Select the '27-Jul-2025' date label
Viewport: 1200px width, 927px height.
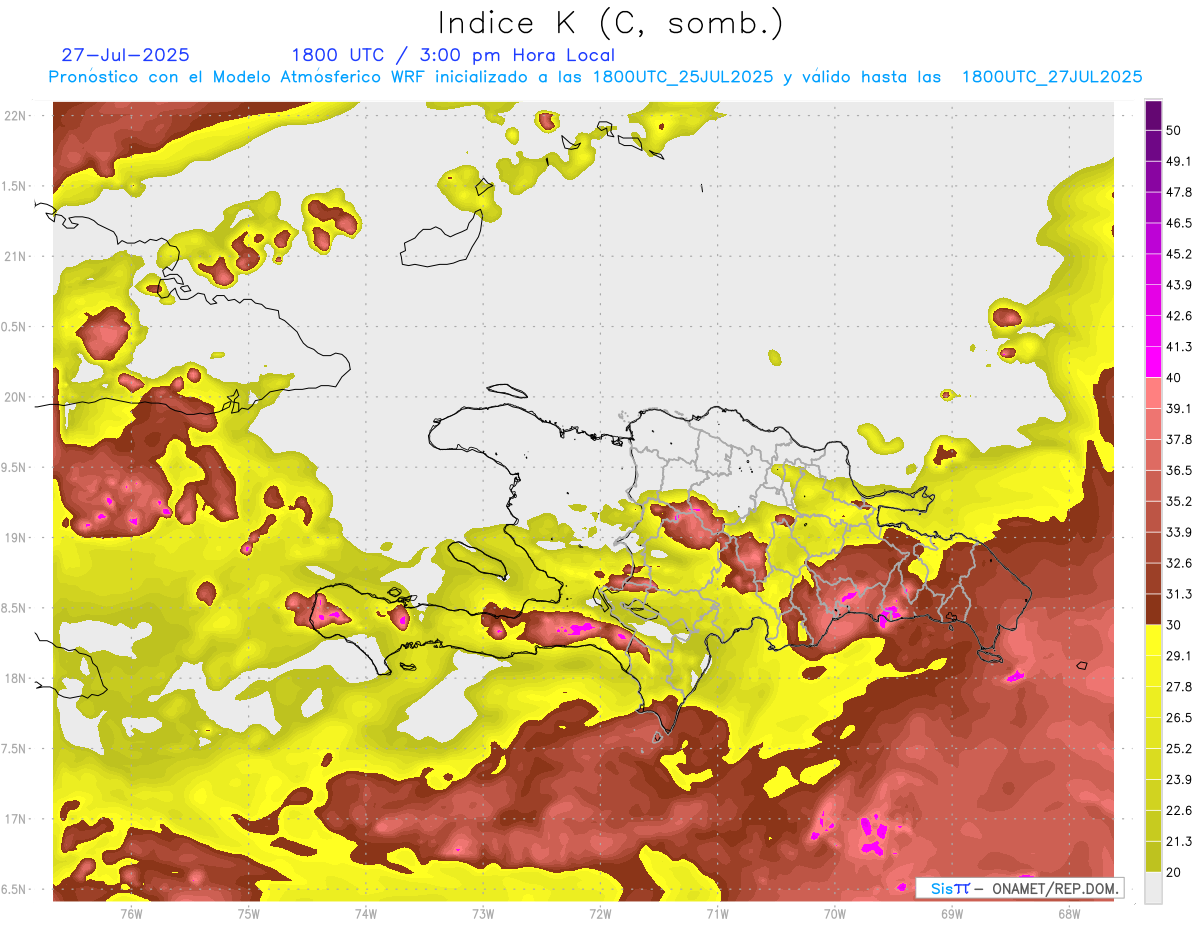pos(125,55)
